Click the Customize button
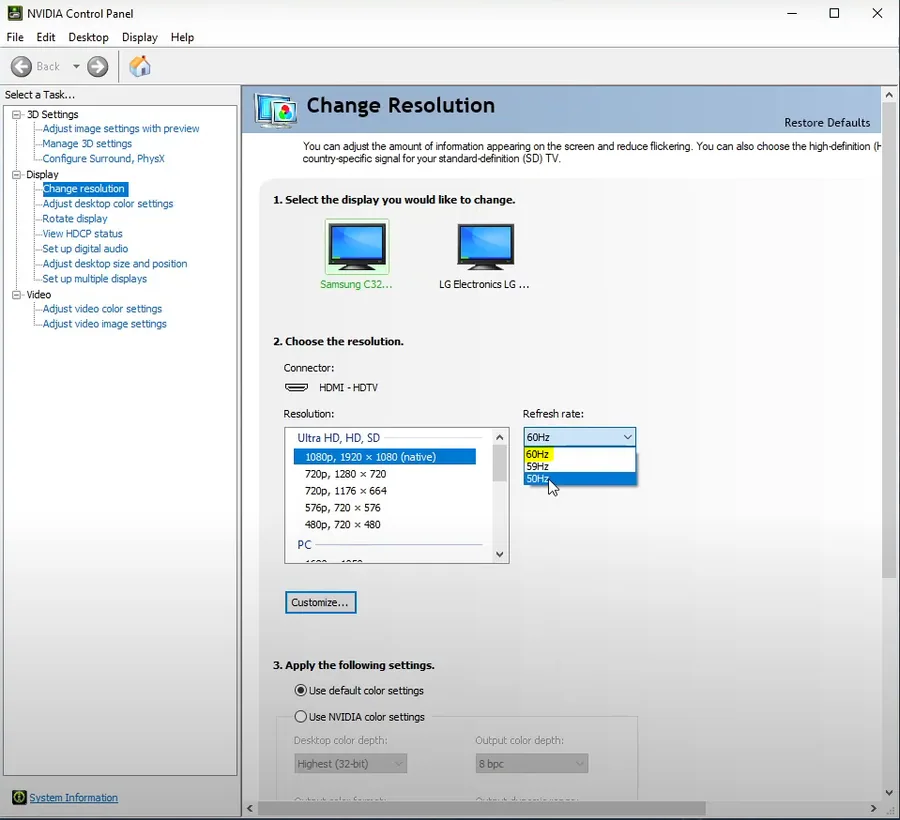 click(x=320, y=603)
